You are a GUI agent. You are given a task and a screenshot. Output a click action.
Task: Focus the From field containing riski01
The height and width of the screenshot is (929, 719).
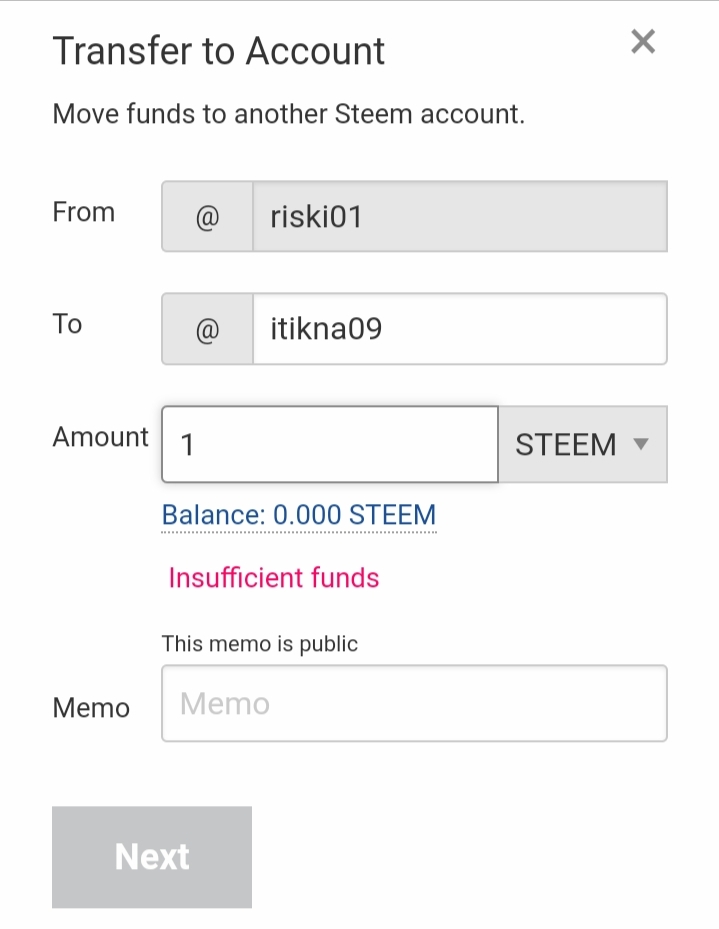coord(459,217)
